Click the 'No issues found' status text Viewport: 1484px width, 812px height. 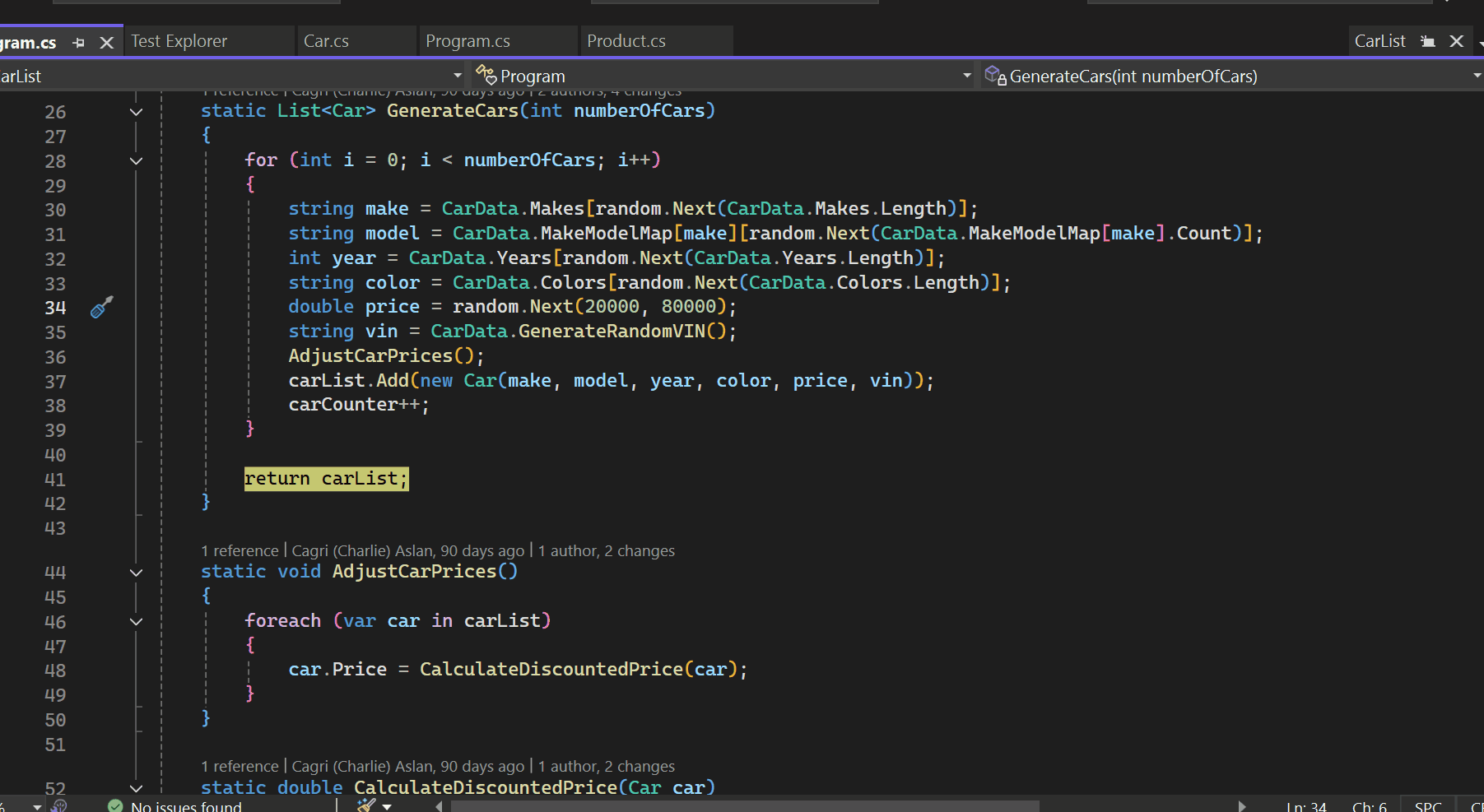tap(186, 806)
